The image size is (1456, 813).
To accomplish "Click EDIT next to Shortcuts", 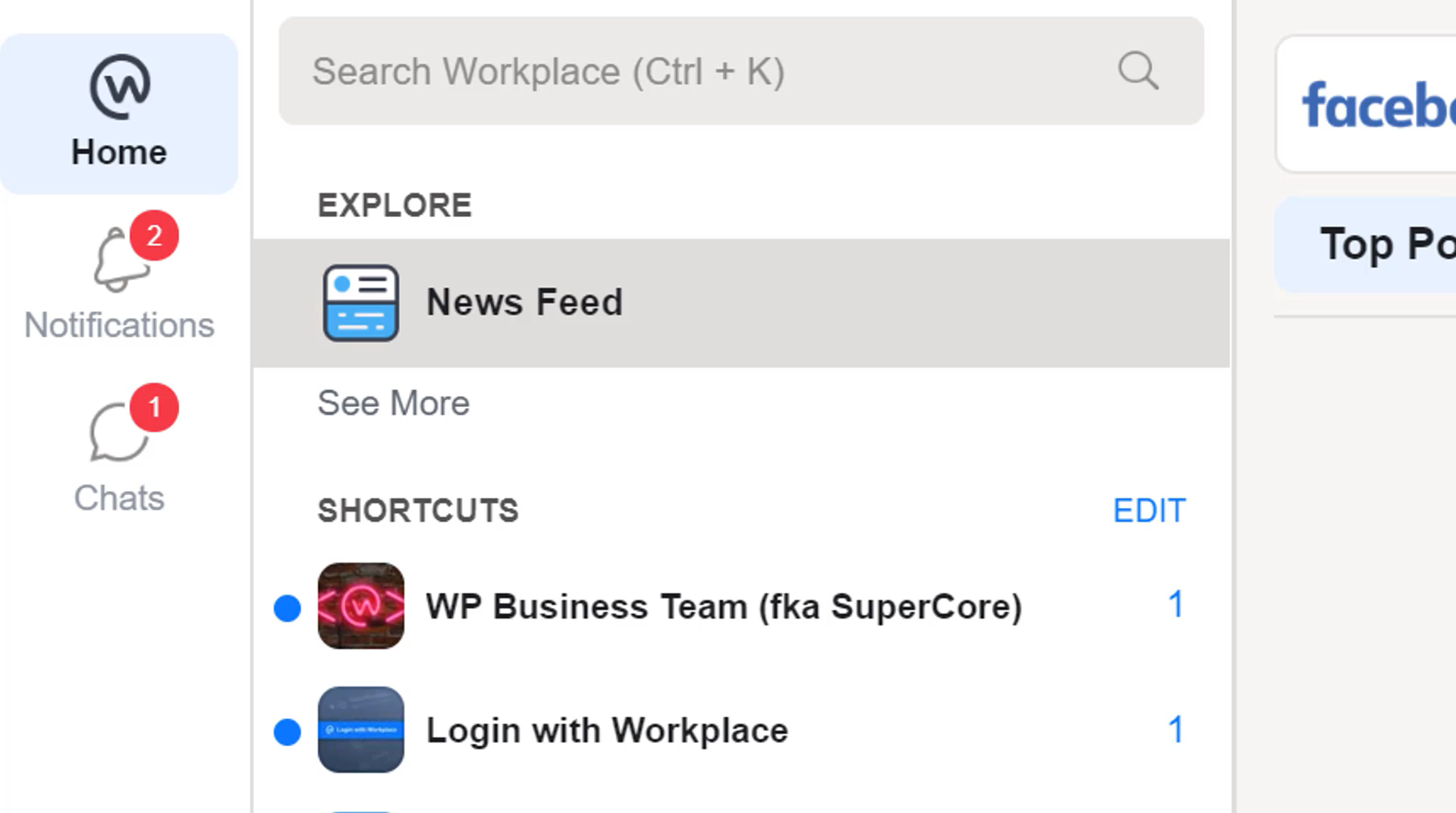I will (x=1149, y=510).
